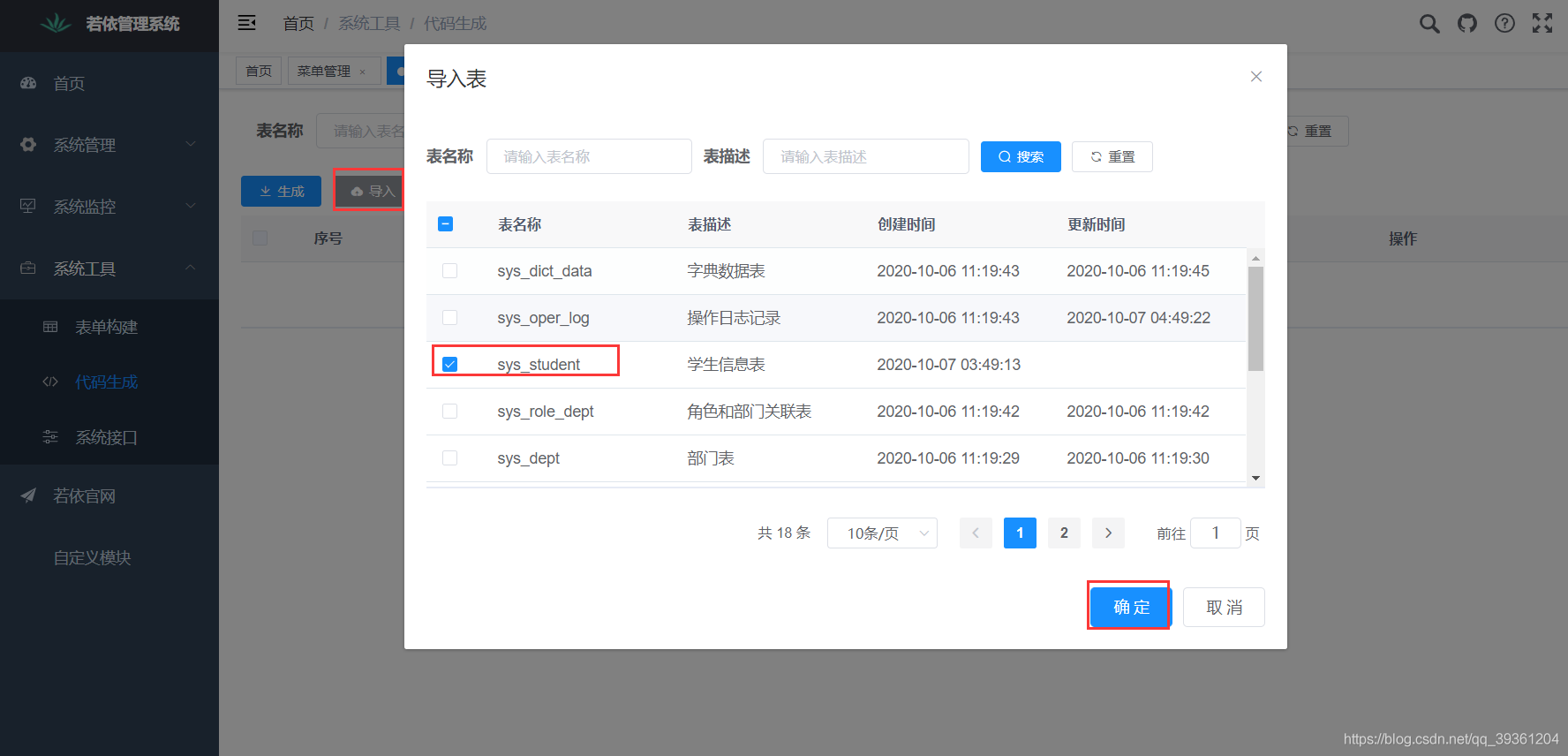Open 表单构建 submenu item
Screen dimensions: 1568x756
(109, 327)
